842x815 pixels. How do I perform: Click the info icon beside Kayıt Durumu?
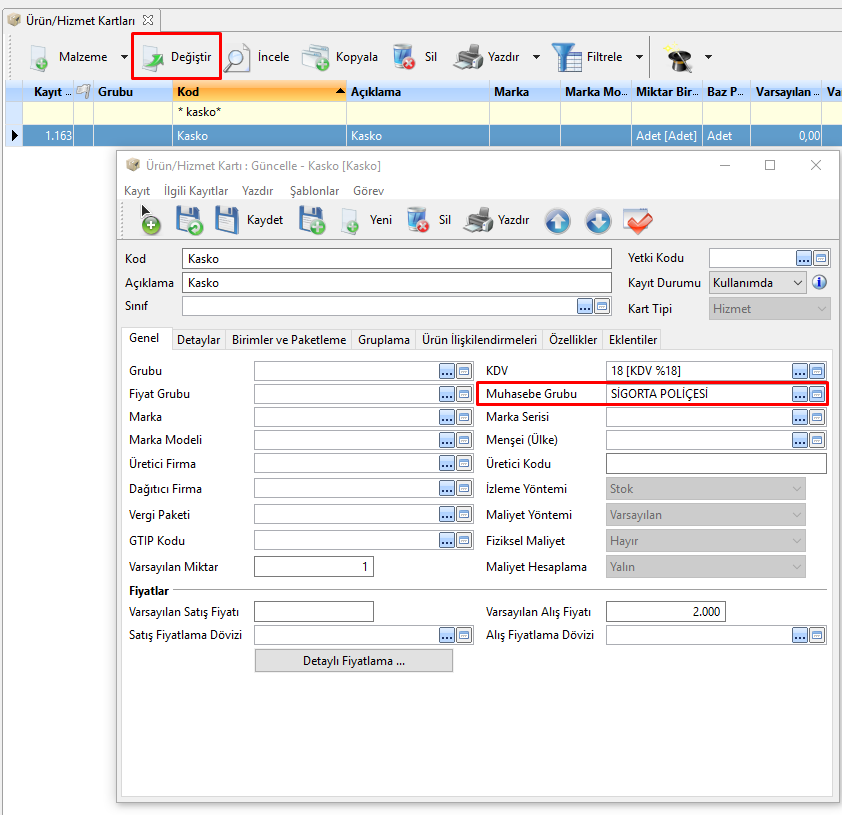coord(819,283)
